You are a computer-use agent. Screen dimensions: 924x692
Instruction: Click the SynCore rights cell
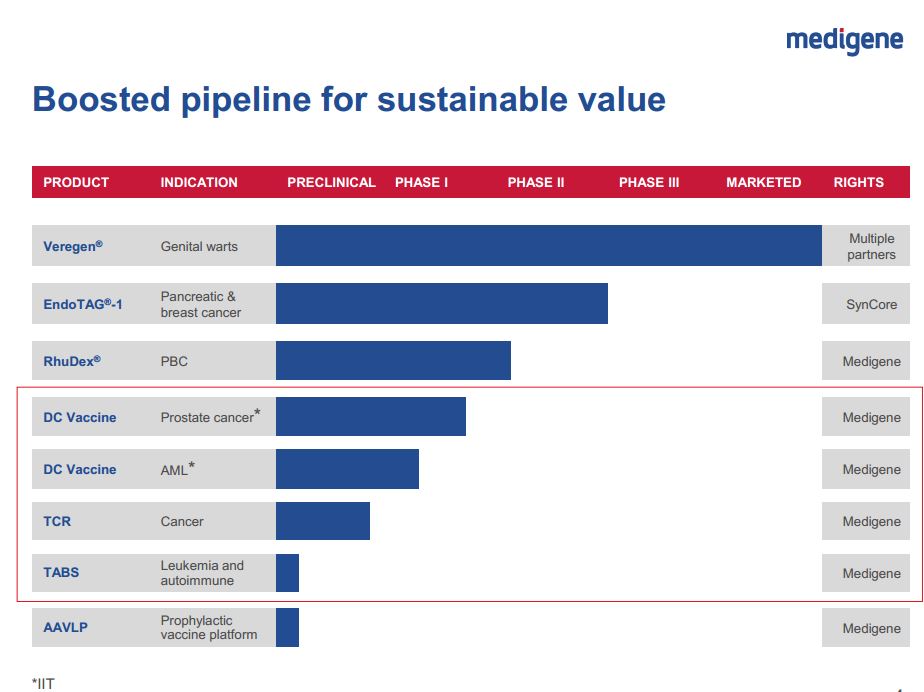(x=871, y=304)
